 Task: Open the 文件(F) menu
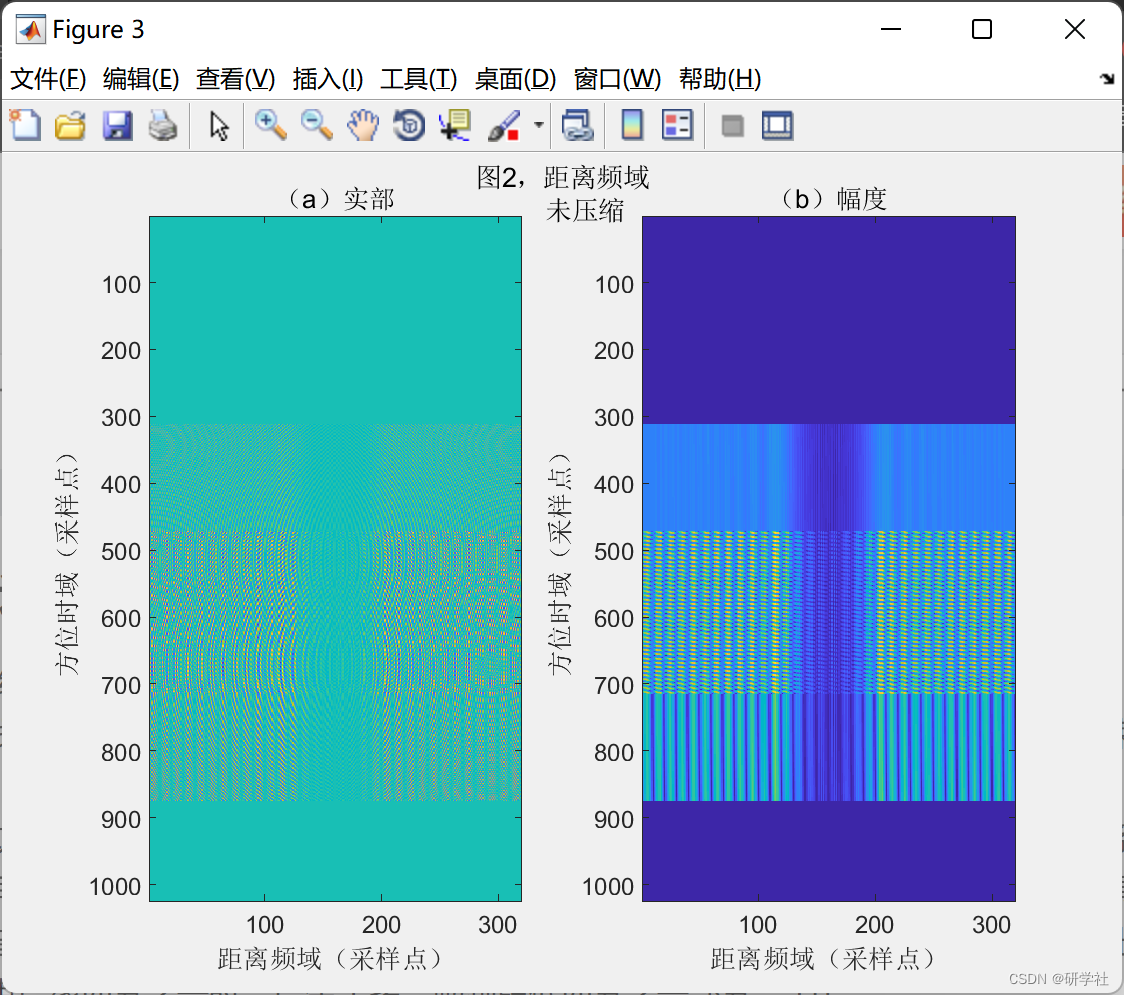coord(48,79)
